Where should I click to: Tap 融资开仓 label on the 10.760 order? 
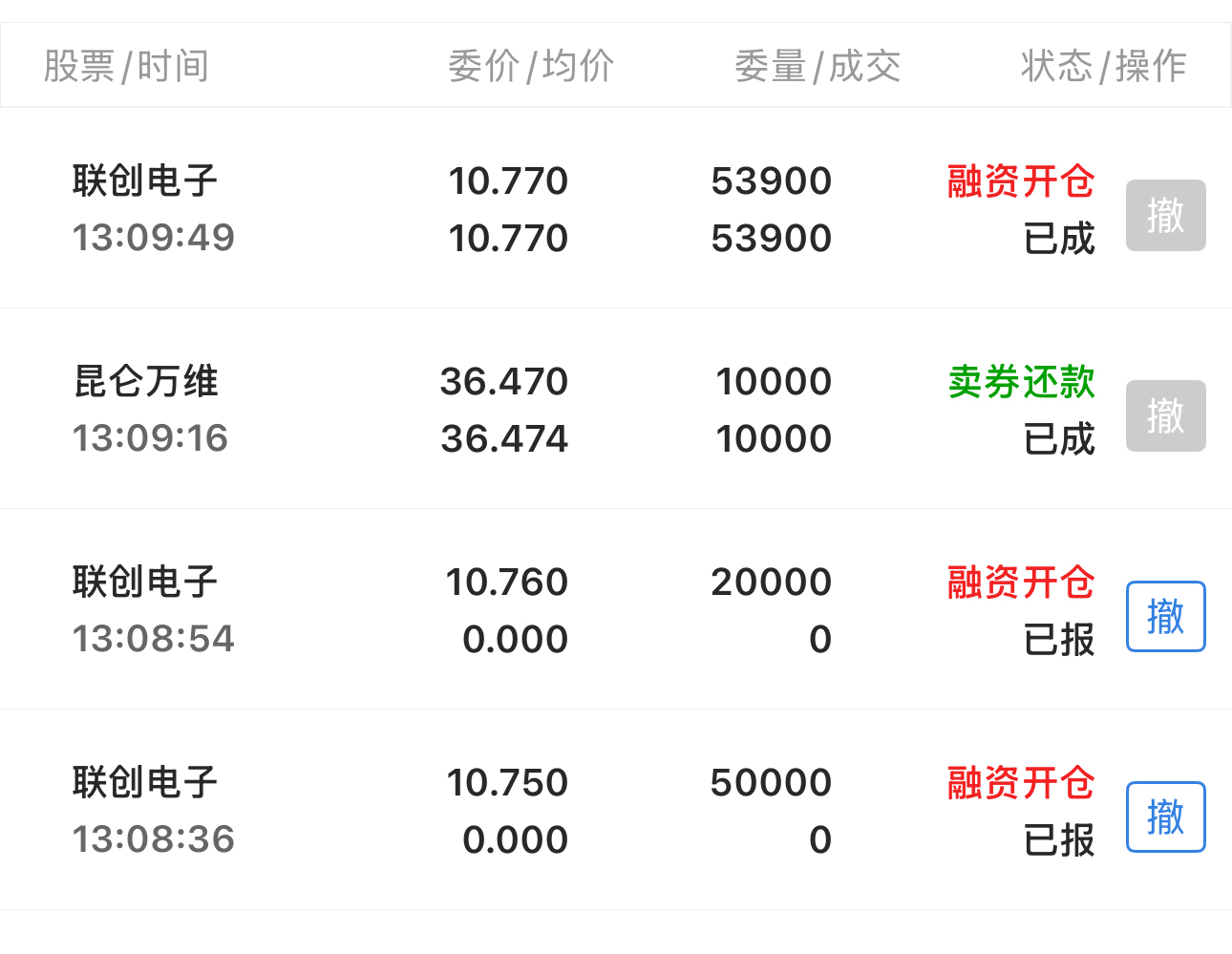click(x=1021, y=582)
